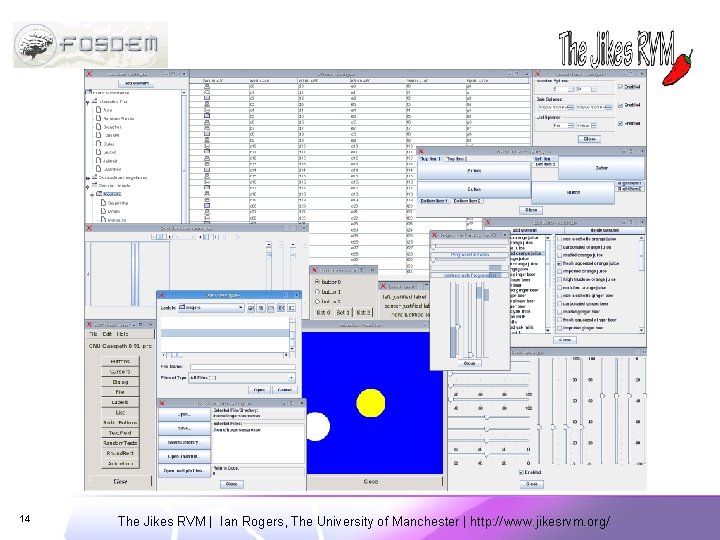Image resolution: width=720 pixels, height=540 pixels.
Task: Click 'Left Item 2' toolbar item
Action: [x=545, y=164]
